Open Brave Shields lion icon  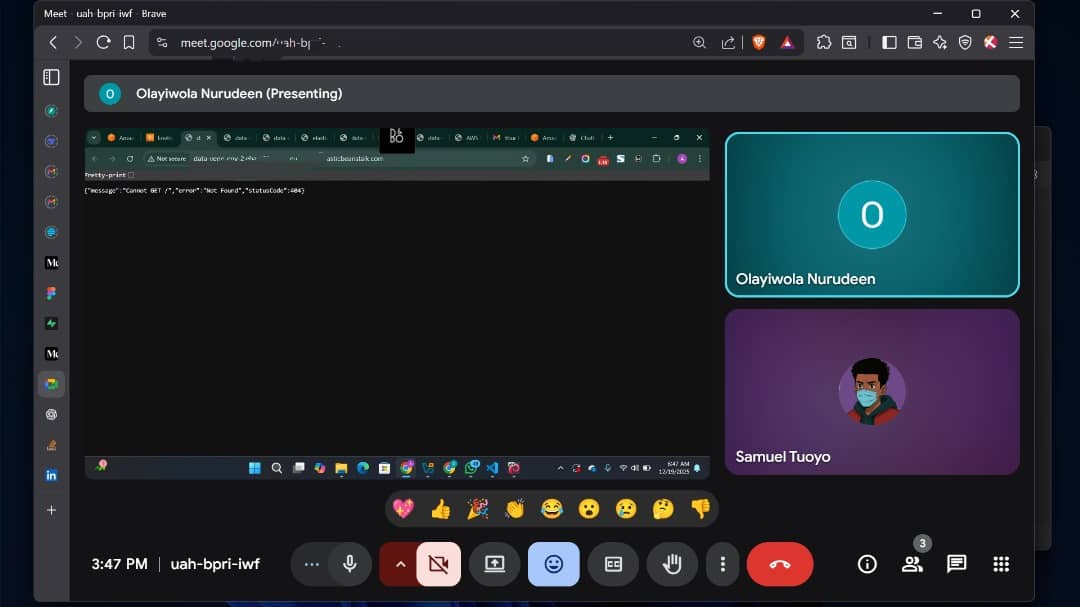759,43
